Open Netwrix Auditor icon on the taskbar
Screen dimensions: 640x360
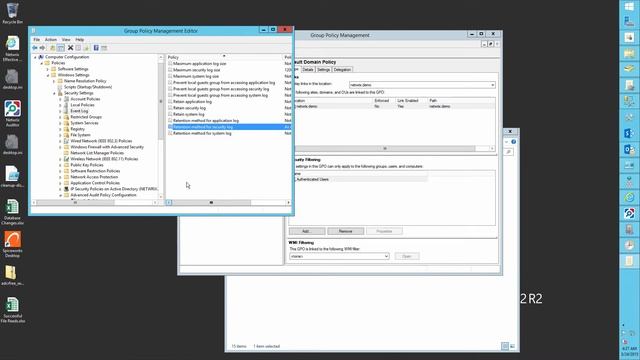tap(629, 213)
